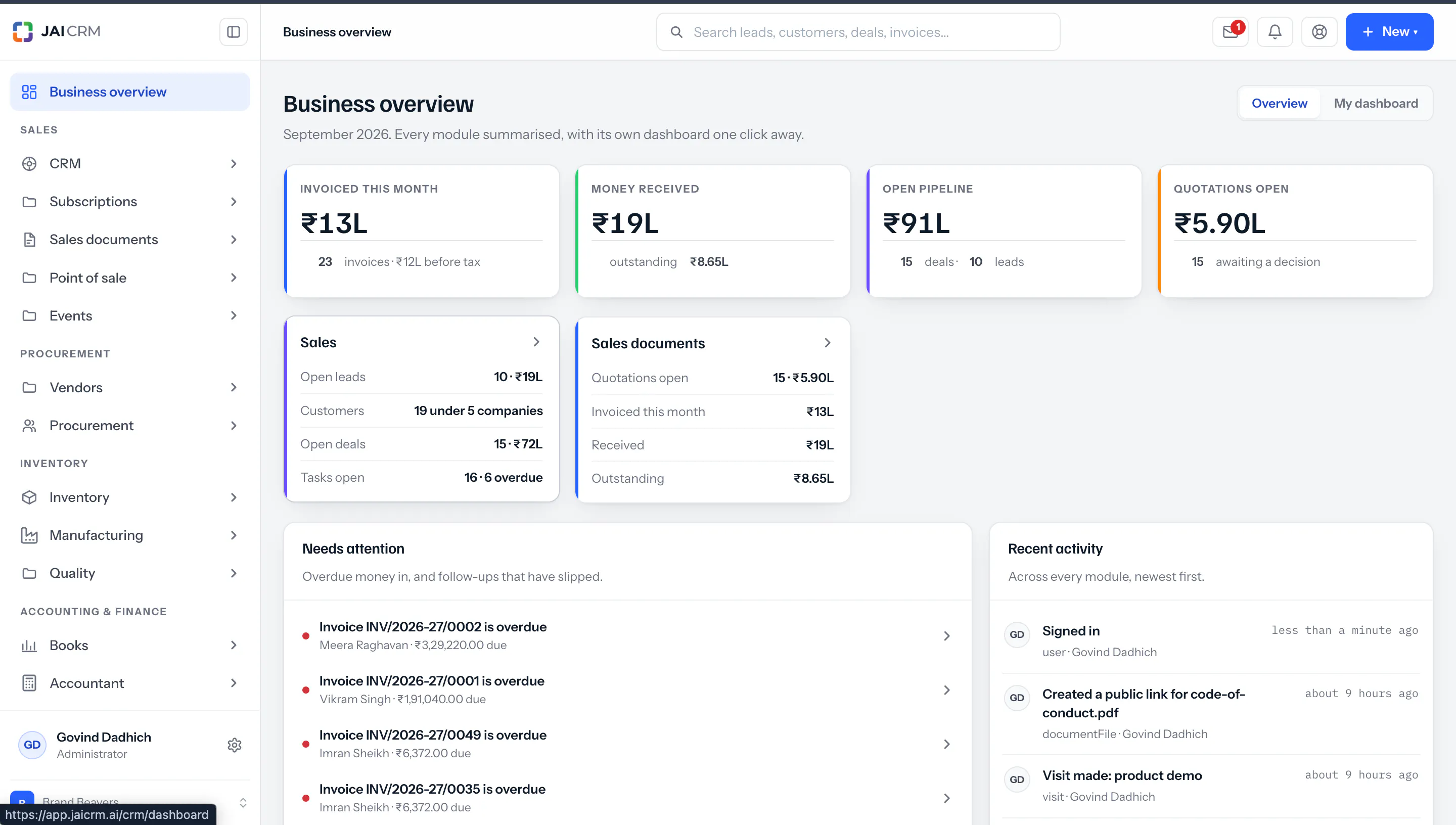1456x825 pixels.
Task: Open Events in the sidebar
Action: [130, 315]
